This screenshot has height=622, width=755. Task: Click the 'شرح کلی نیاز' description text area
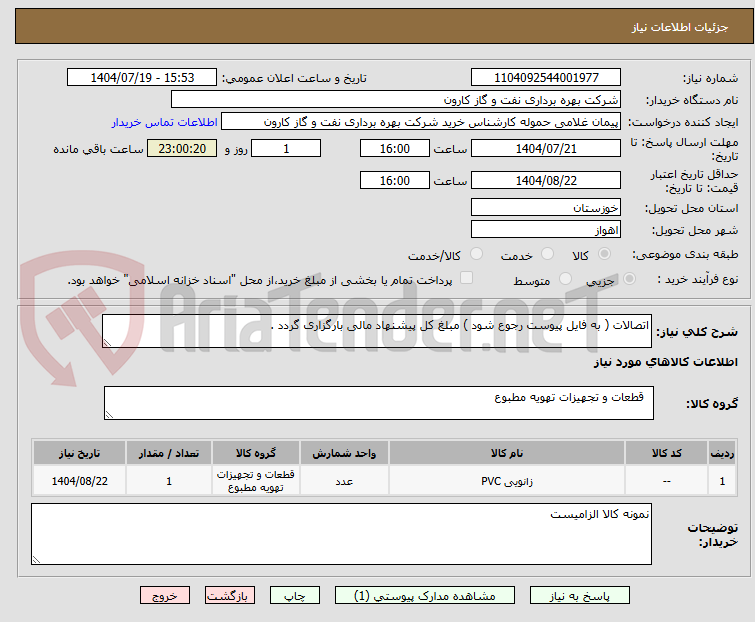[378, 331]
